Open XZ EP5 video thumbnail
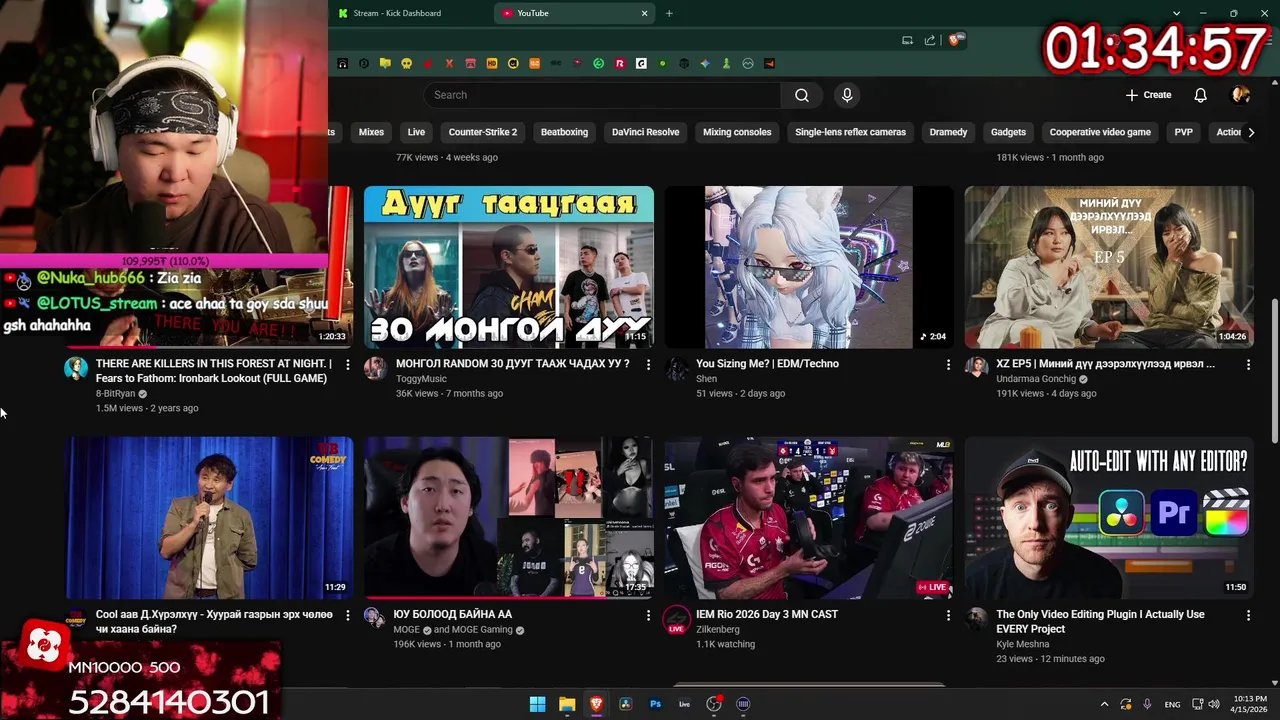 [1109, 267]
